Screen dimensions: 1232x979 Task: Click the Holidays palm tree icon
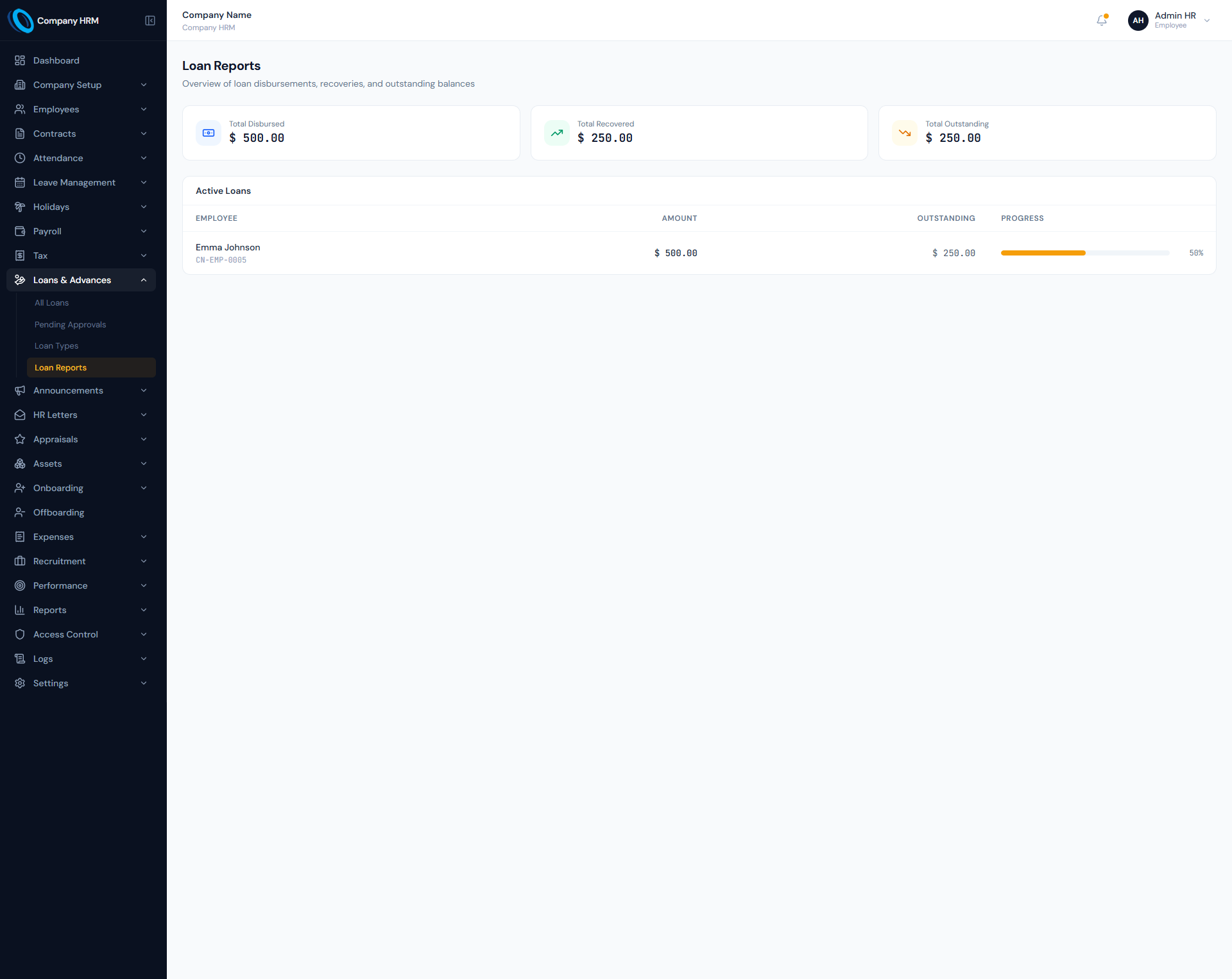tap(20, 207)
